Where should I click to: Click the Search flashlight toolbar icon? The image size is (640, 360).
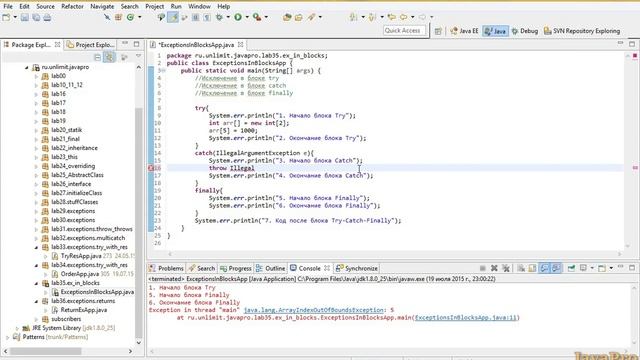tap(312, 17)
